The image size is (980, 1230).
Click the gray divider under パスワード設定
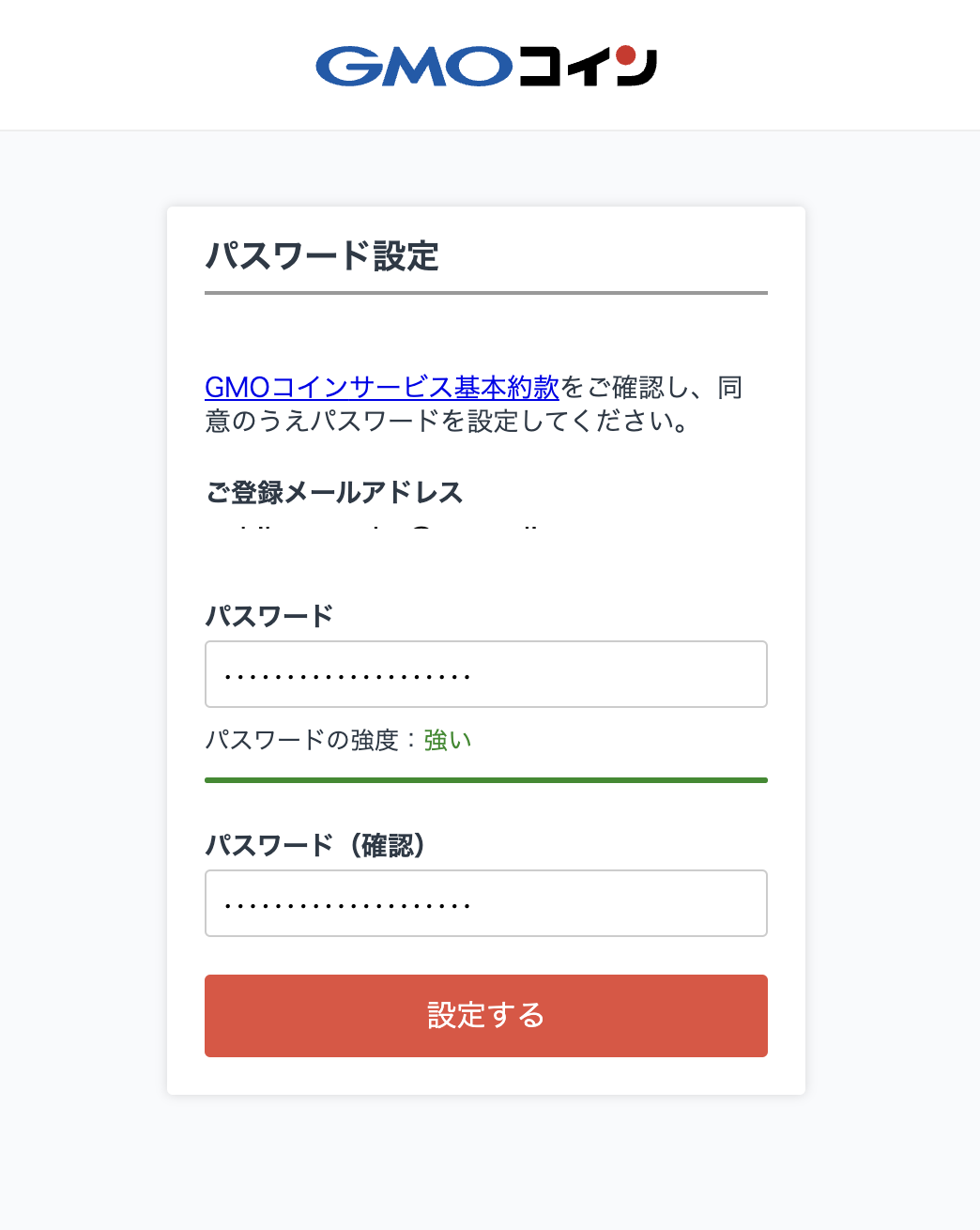[x=486, y=293]
